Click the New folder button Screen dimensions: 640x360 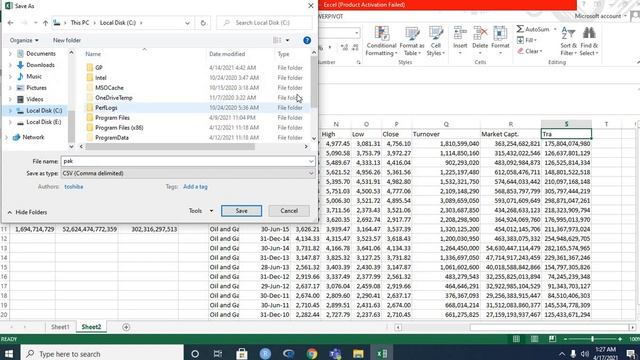67,40
